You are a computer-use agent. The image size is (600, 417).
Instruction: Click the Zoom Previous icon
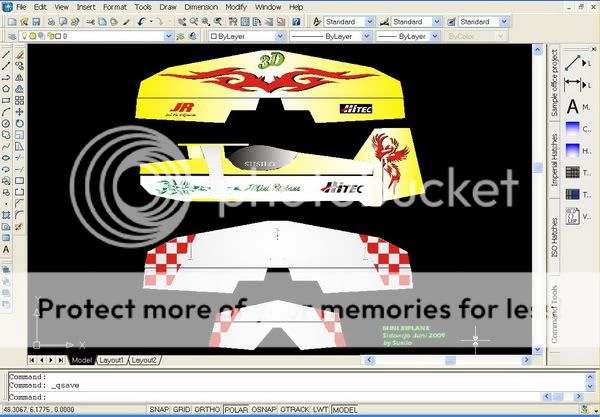218,22
